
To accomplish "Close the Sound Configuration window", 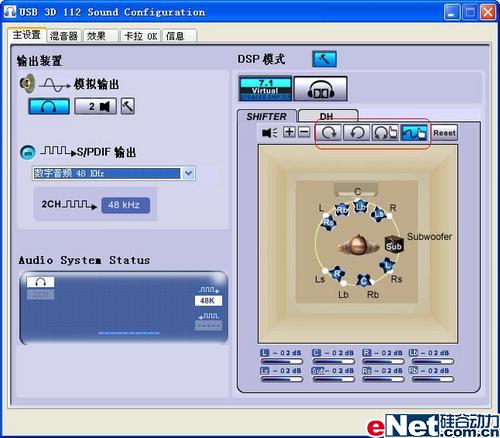I will [487, 12].
